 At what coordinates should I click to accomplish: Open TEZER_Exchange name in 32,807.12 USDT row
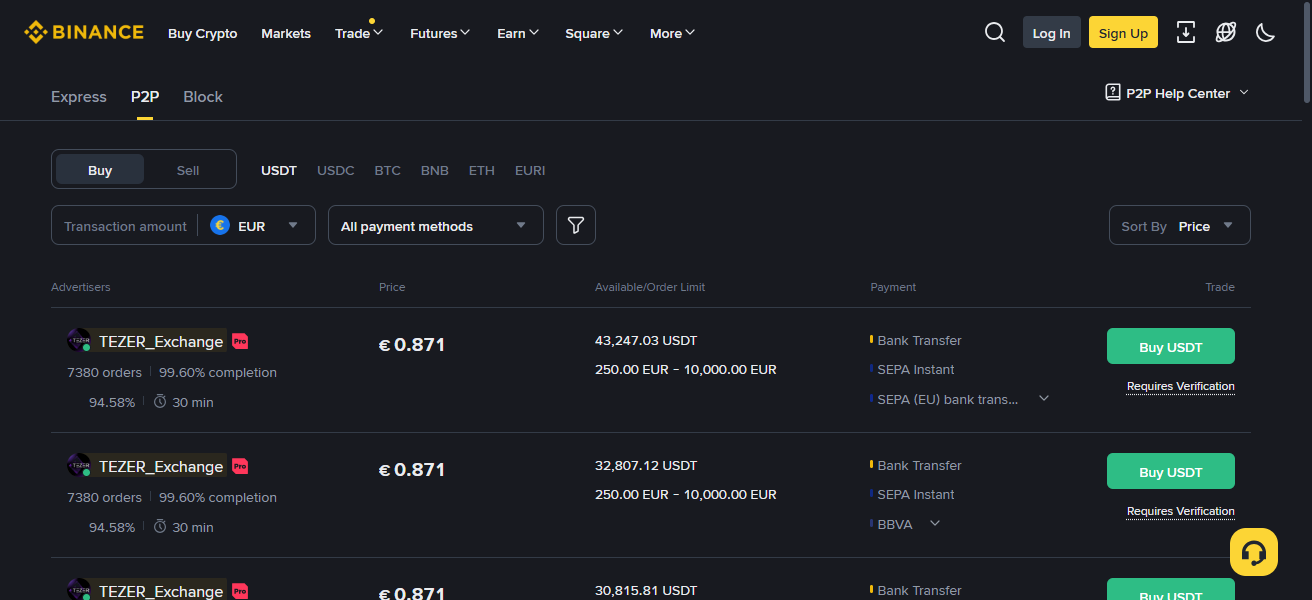(161, 466)
